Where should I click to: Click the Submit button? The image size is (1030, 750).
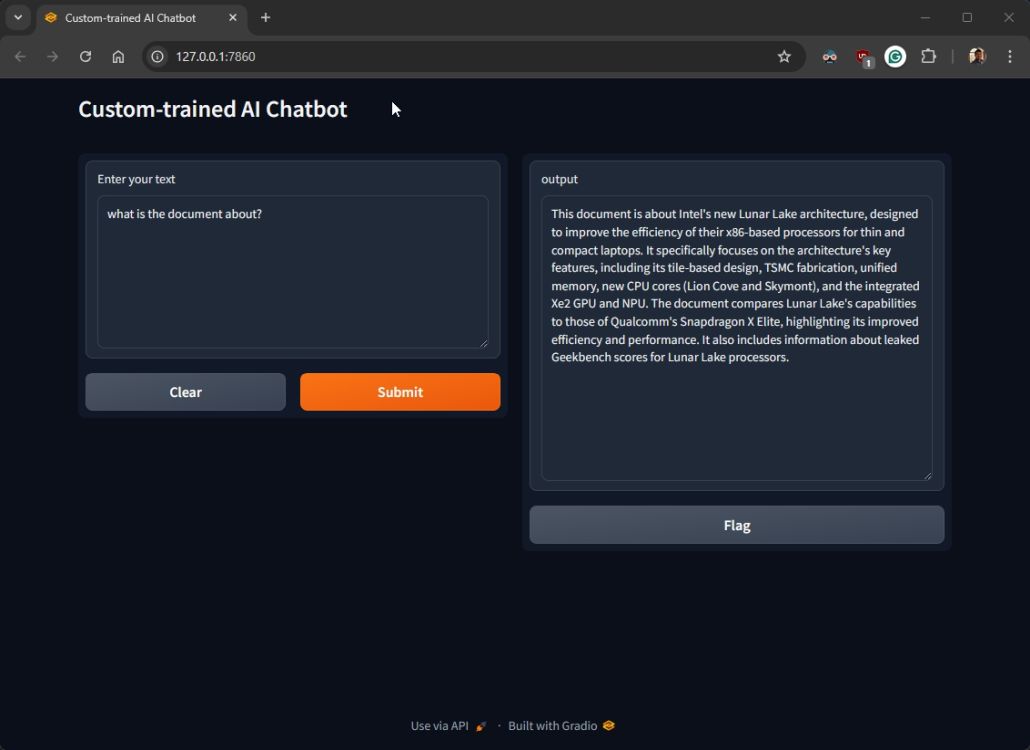399,391
